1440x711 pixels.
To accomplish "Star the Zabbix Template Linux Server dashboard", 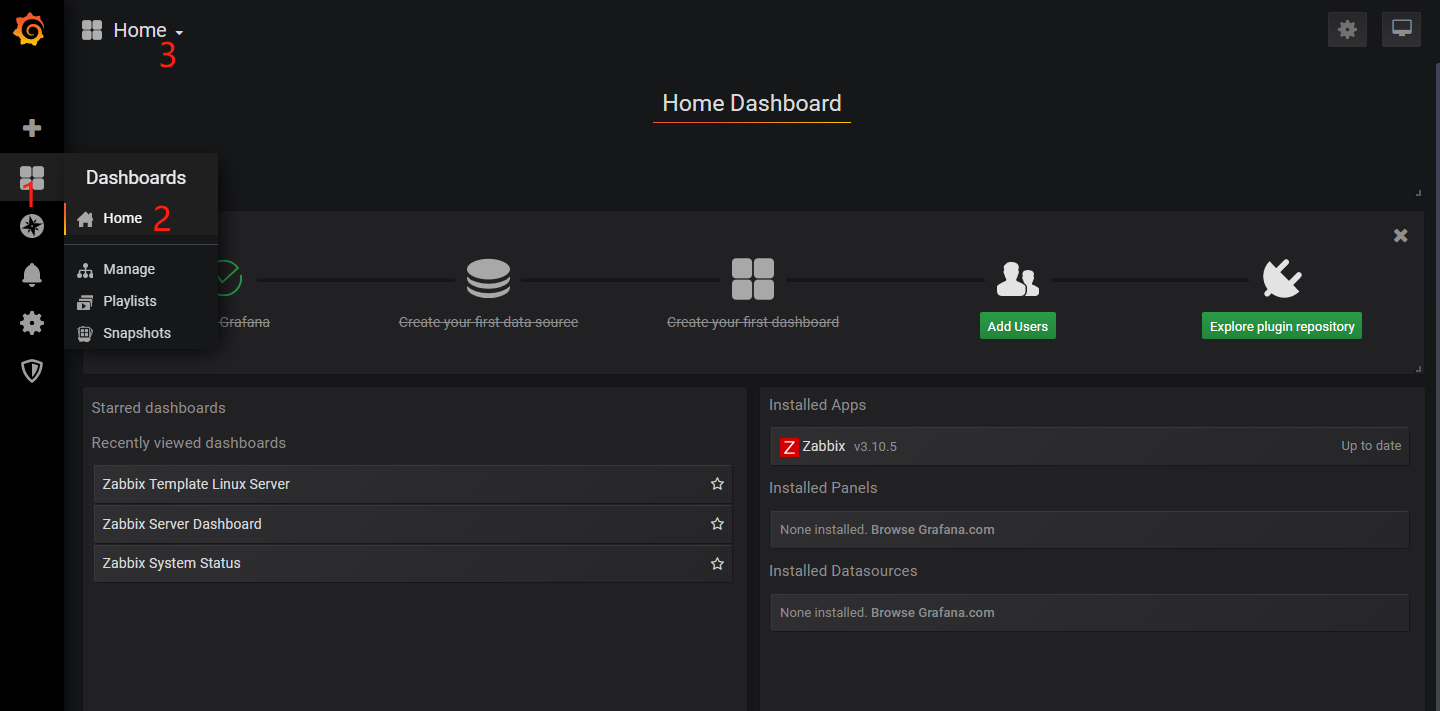I will (717, 484).
